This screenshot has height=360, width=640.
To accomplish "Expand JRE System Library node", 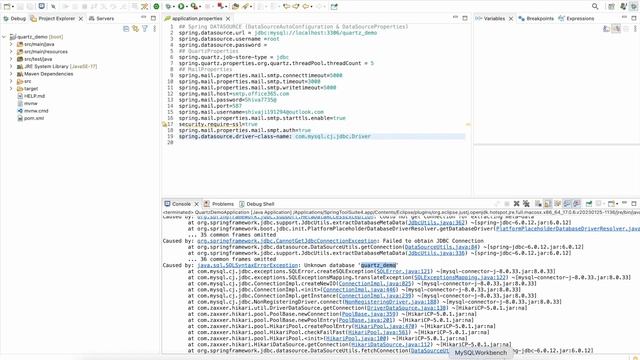I will coord(11,66).
